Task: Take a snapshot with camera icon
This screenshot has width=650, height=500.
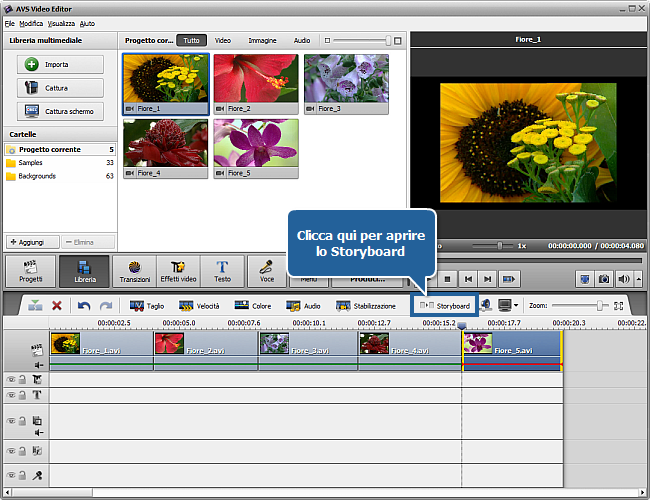Action: click(603, 279)
